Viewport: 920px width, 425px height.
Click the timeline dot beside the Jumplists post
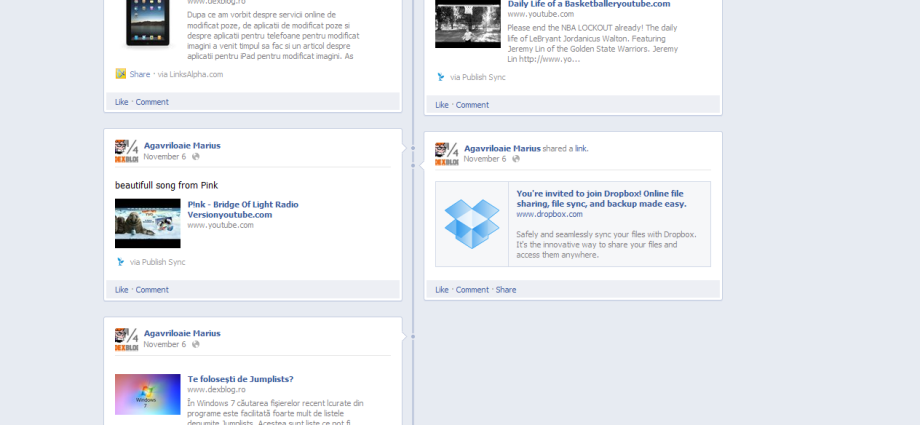pyautogui.click(x=413, y=336)
